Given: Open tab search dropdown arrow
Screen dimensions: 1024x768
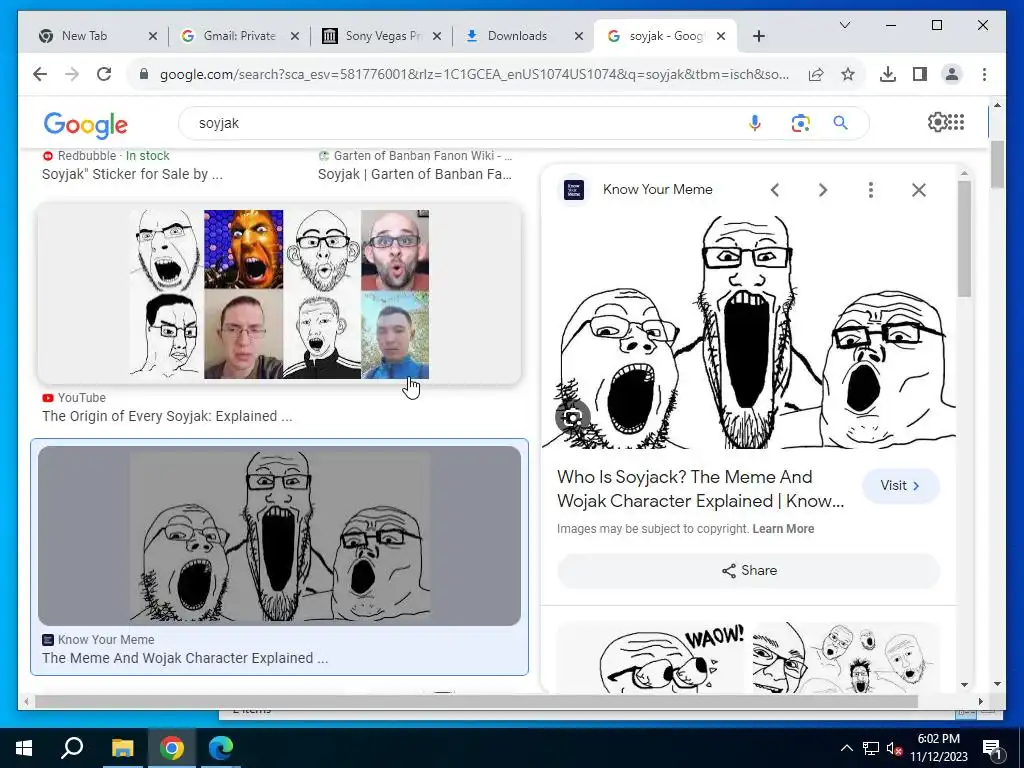Looking at the screenshot, I should (844, 25).
